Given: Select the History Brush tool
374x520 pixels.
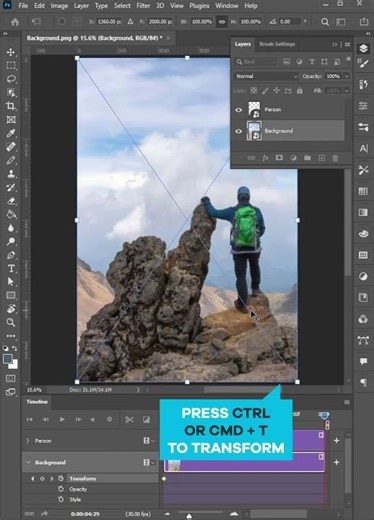Looking at the screenshot, I should point(11,187).
